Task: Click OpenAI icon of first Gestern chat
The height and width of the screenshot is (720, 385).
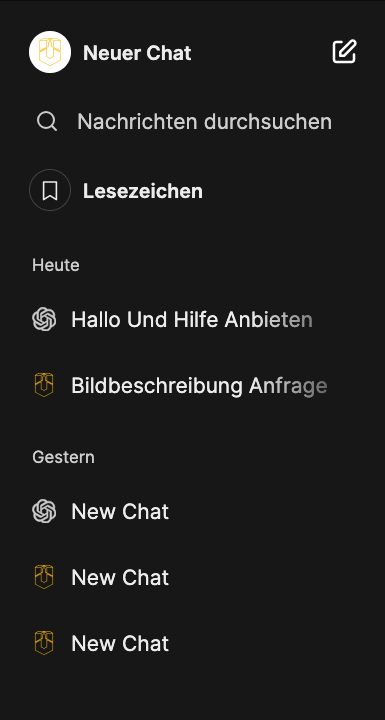Action: pyautogui.click(x=44, y=511)
